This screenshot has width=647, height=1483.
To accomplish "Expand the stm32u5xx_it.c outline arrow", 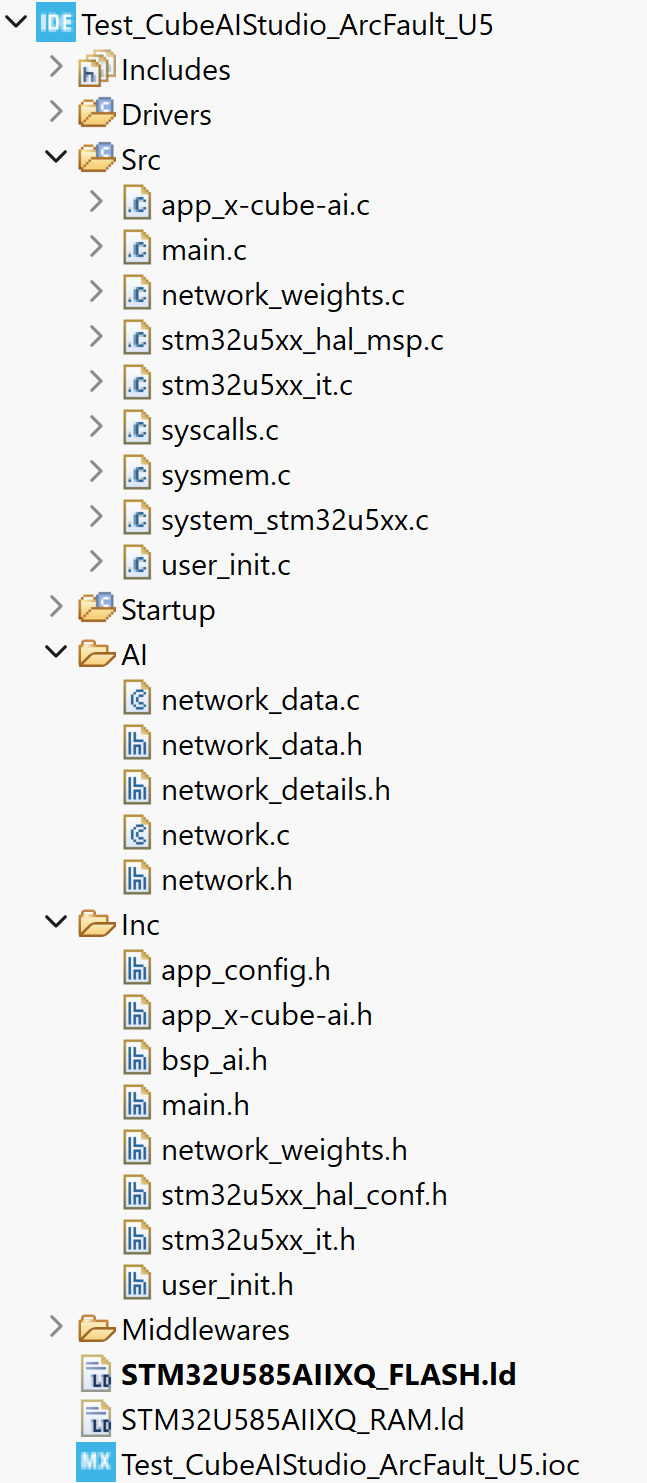I will pyautogui.click(x=97, y=383).
